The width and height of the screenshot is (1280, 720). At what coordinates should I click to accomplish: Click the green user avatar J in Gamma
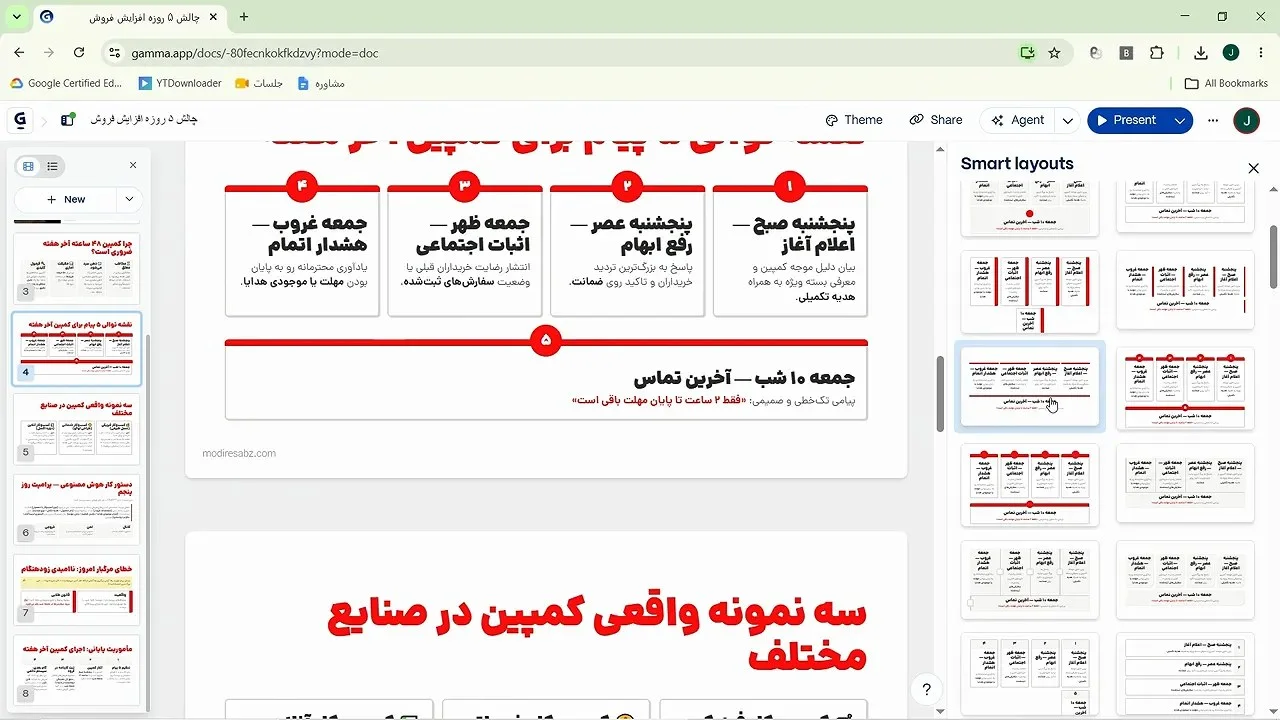1247,120
